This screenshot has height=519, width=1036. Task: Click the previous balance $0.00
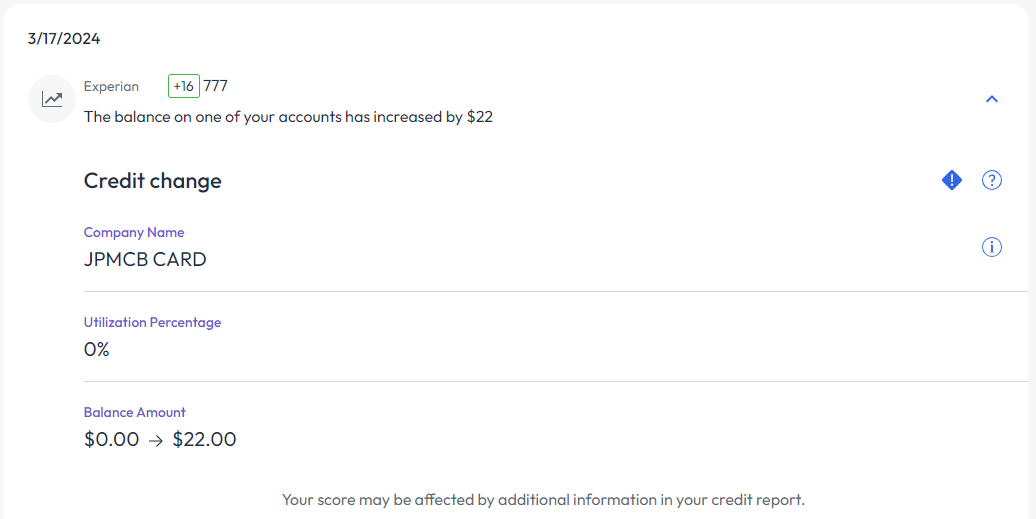(x=112, y=439)
